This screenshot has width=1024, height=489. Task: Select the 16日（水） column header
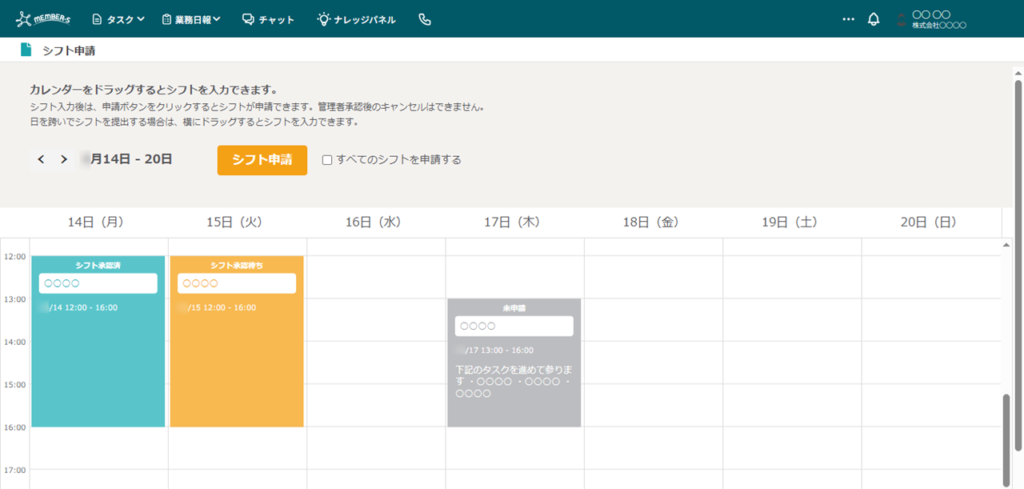click(376, 223)
